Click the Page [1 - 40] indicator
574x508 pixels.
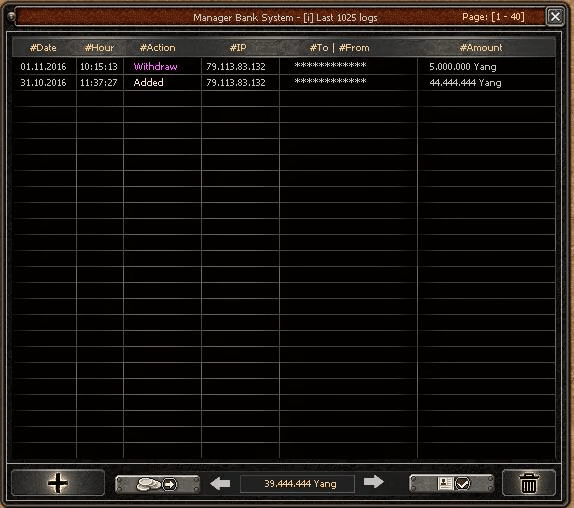click(493, 17)
